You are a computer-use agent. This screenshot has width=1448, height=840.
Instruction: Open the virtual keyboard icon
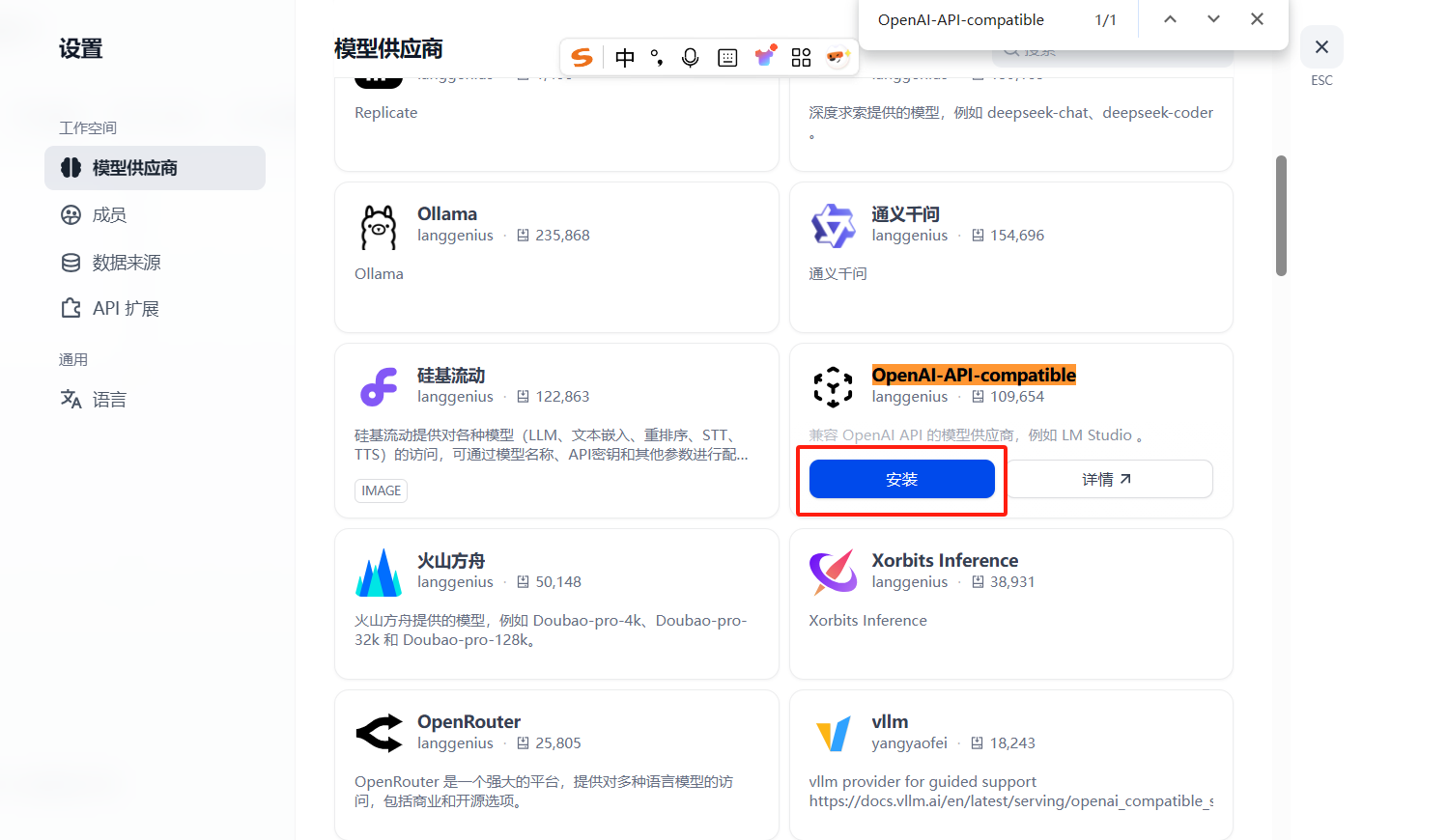tap(727, 57)
